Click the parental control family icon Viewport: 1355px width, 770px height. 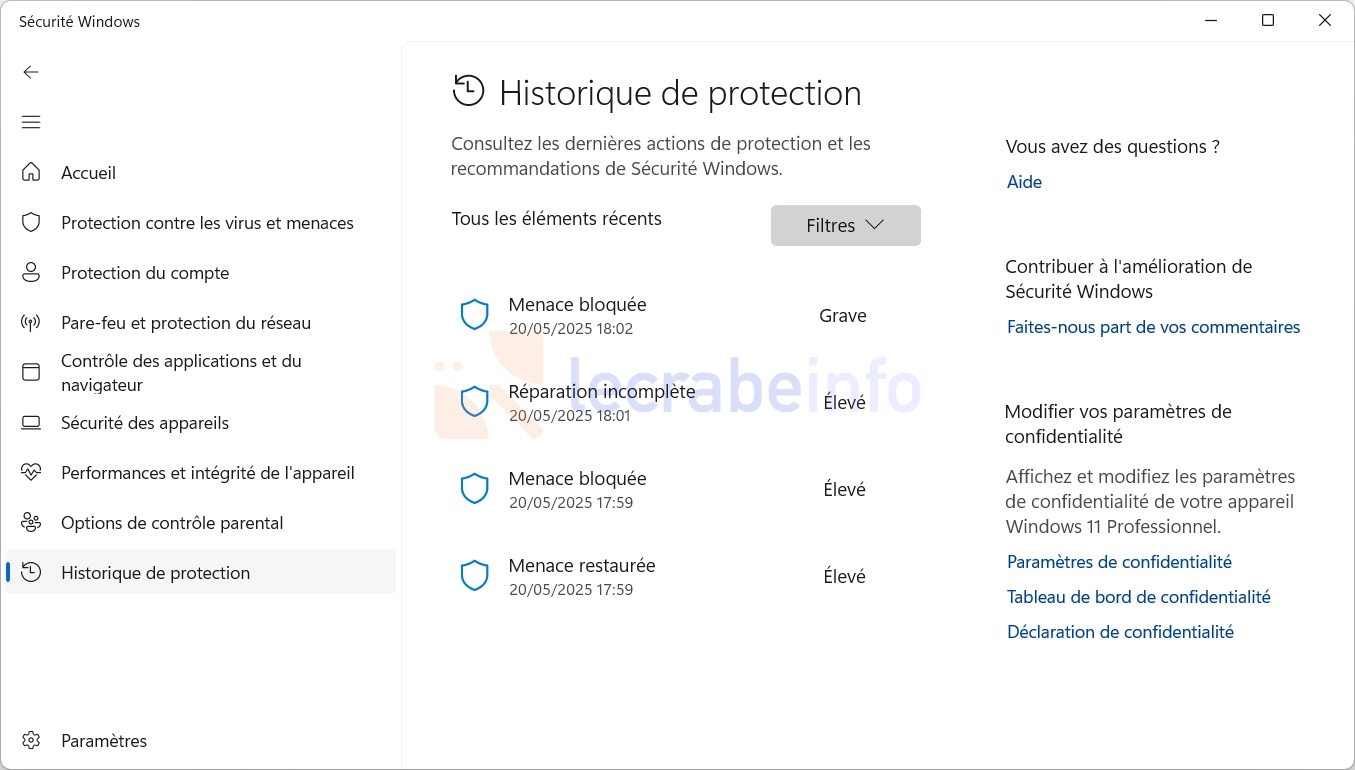point(31,522)
